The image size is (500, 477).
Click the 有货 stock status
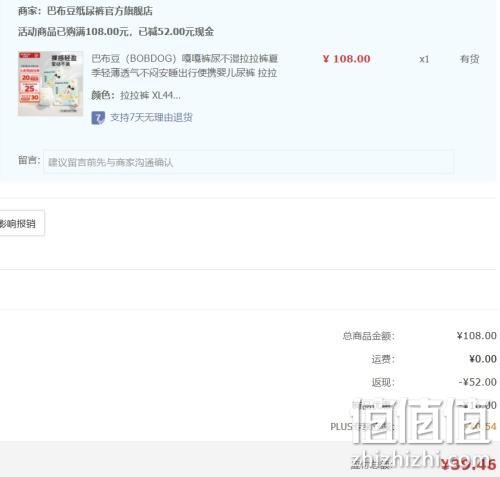tap(470, 59)
